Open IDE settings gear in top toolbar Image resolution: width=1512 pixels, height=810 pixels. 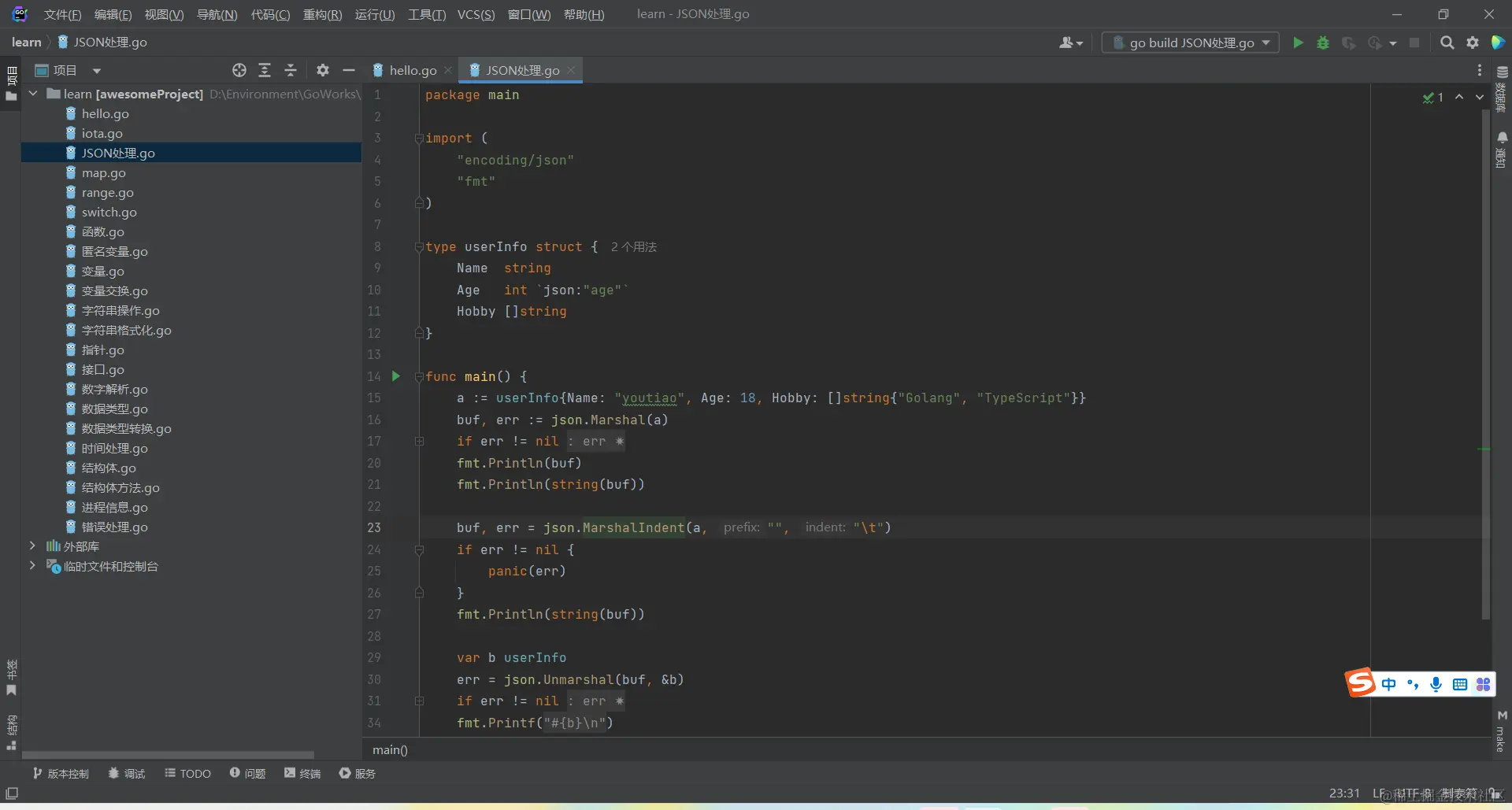[1473, 43]
